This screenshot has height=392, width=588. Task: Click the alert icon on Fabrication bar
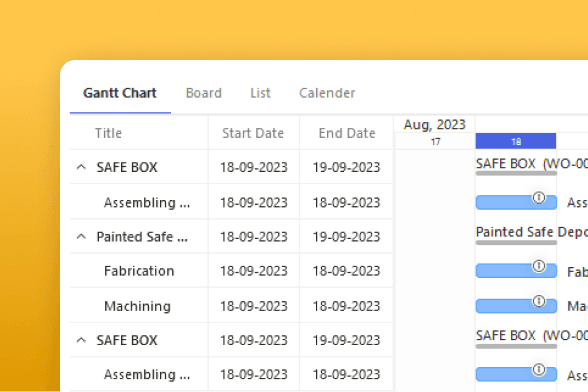click(539, 266)
